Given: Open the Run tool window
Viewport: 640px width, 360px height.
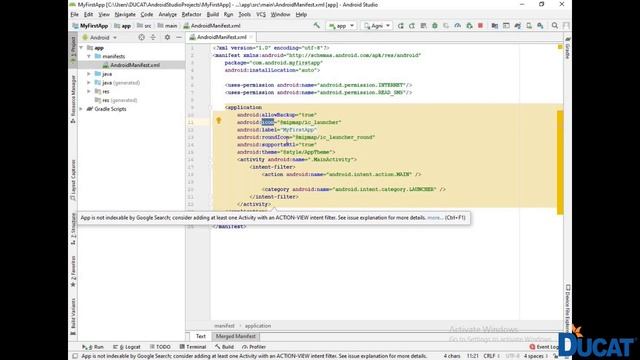Looking at the screenshot, I should click(x=93, y=347).
